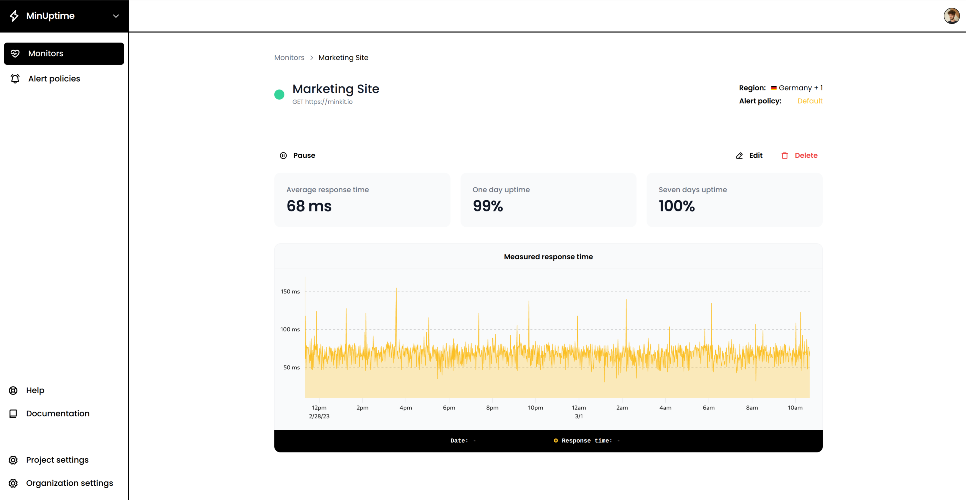
Task: Pause the Marketing Site monitor
Action: [298, 156]
